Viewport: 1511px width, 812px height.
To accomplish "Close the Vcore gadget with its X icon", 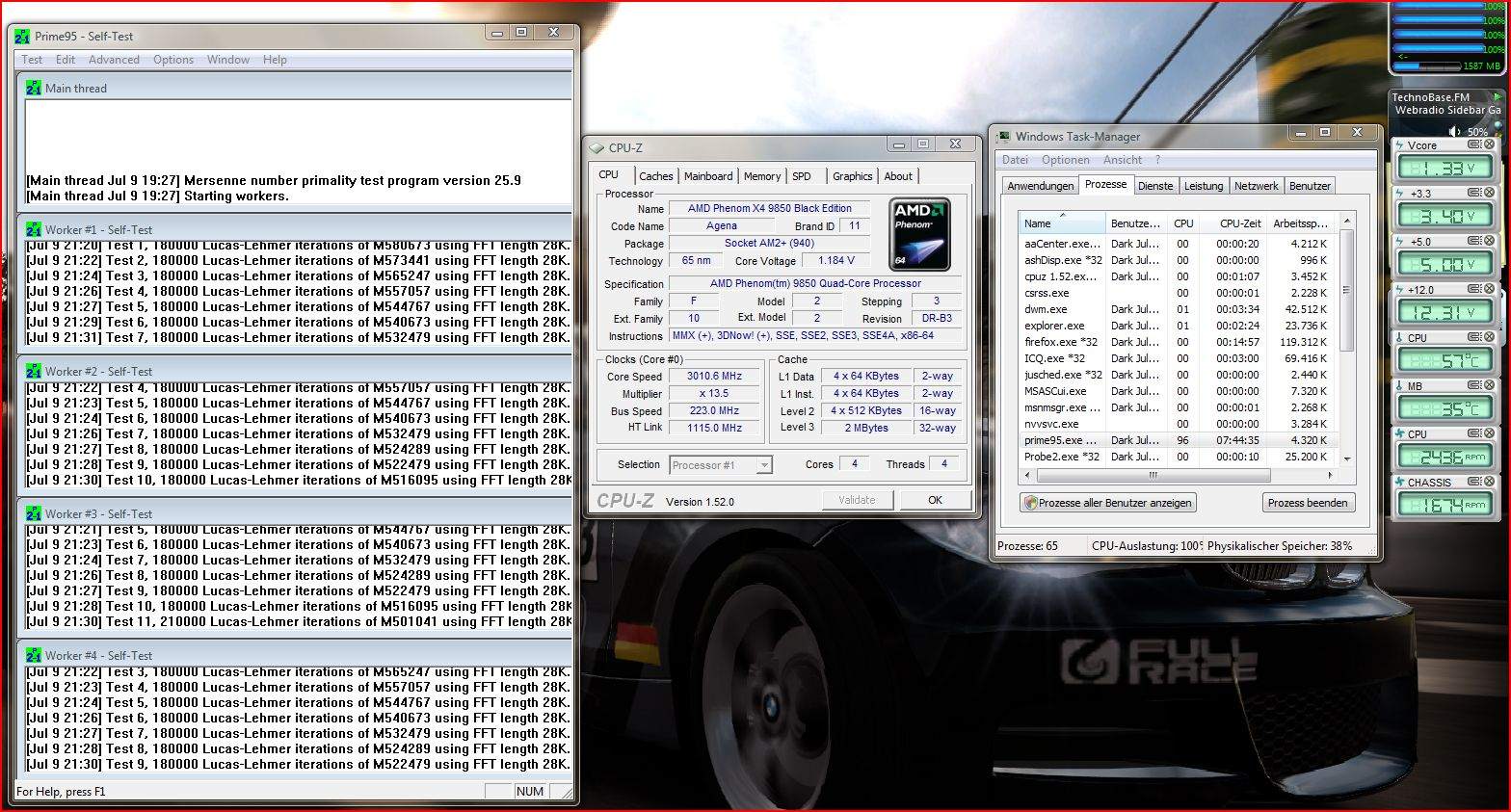I will [x=1489, y=144].
